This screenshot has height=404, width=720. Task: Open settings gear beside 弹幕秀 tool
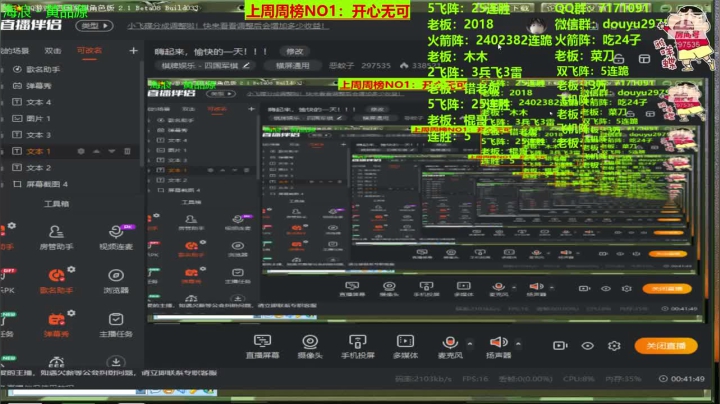(x=71, y=313)
